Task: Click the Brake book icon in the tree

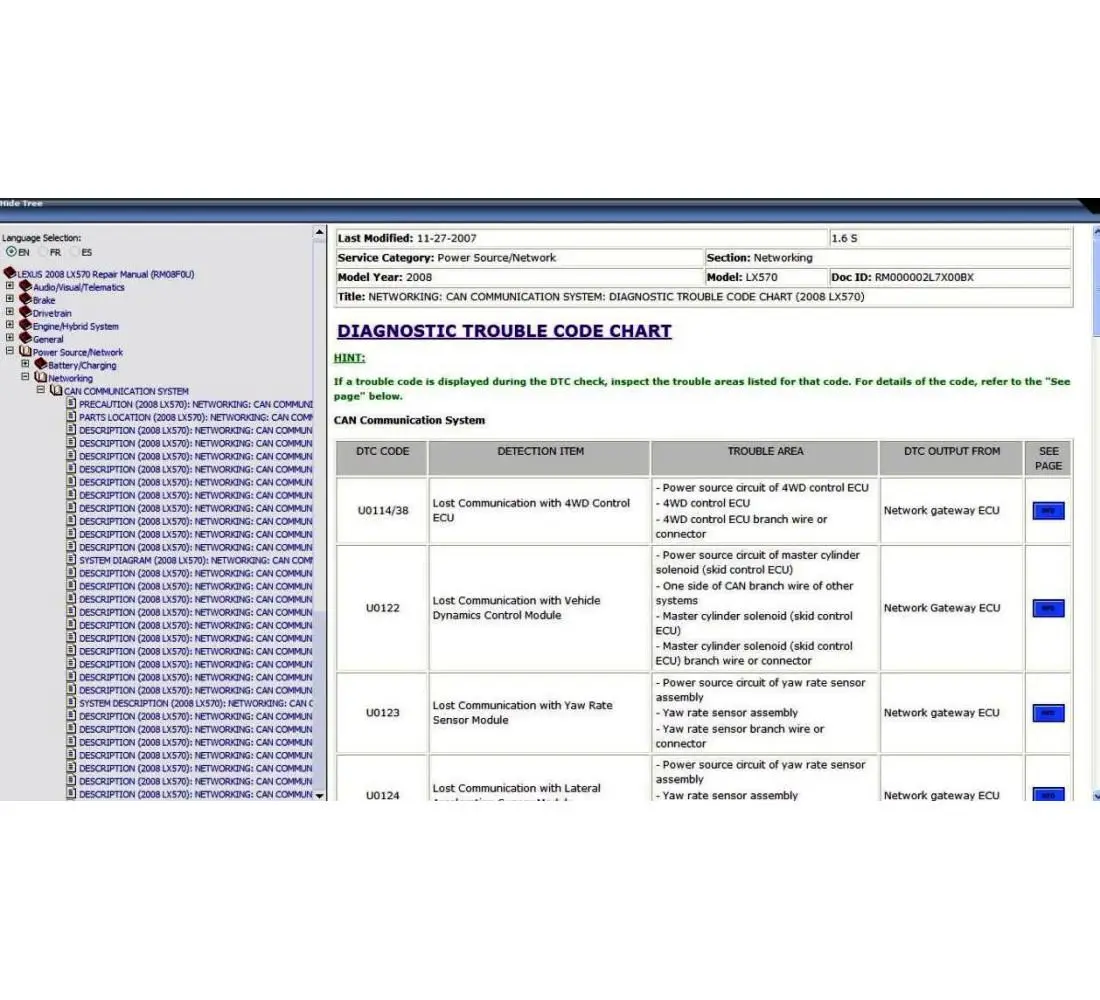Action: pos(25,300)
